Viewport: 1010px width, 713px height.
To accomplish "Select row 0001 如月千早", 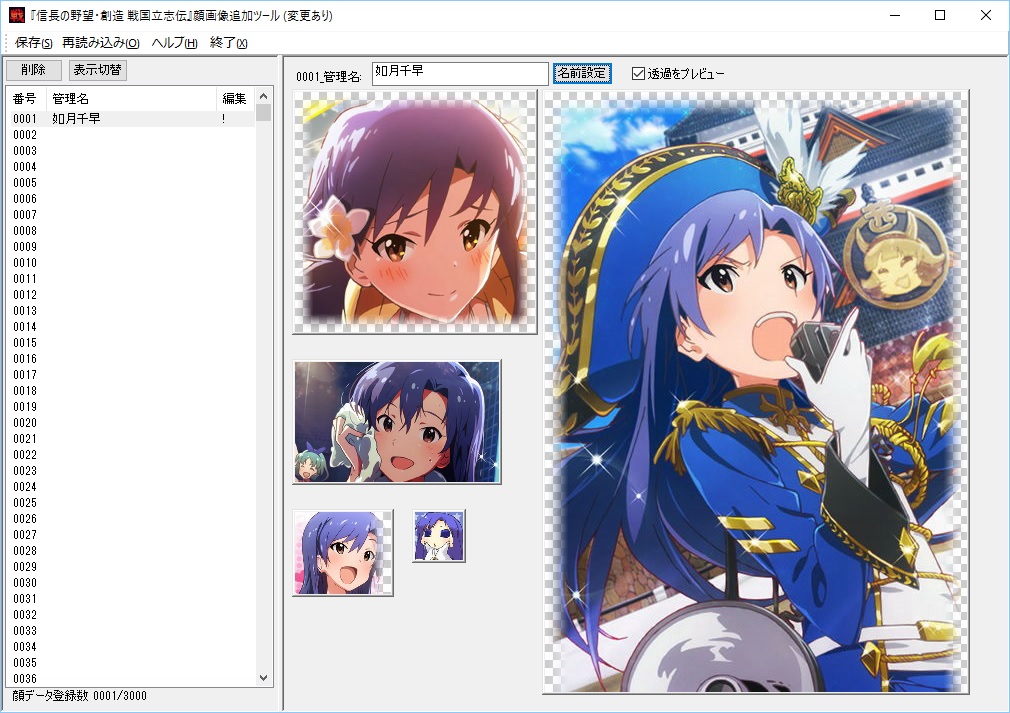I will [131, 119].
